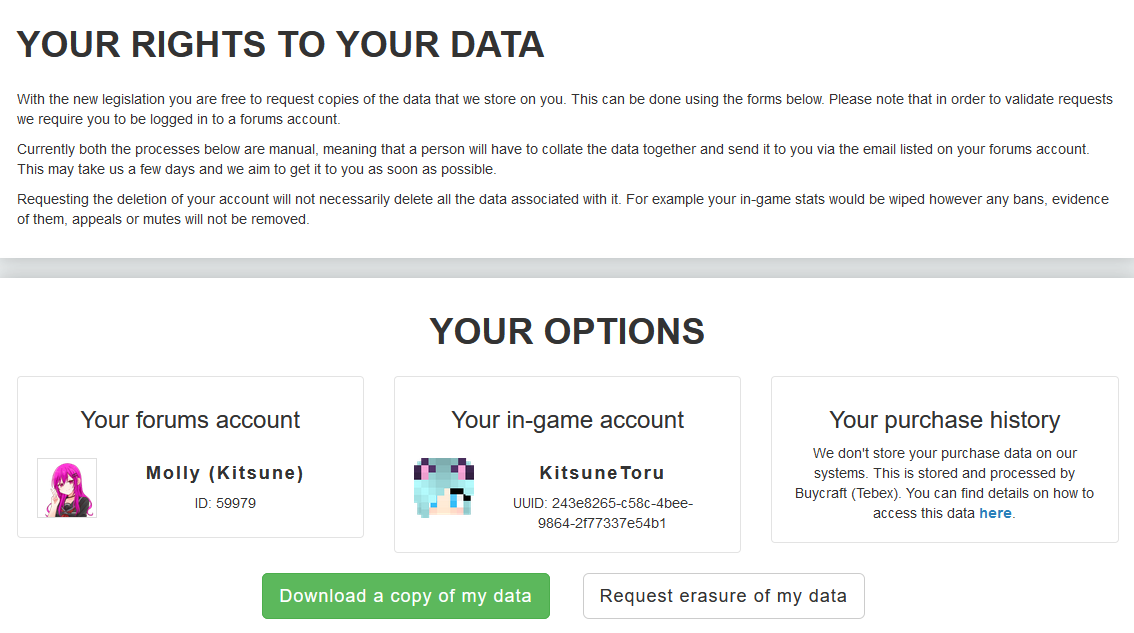This screenshot has height=633, width=1134.
Task: Click the paragraph about new legislation
Action: [565, 109]
